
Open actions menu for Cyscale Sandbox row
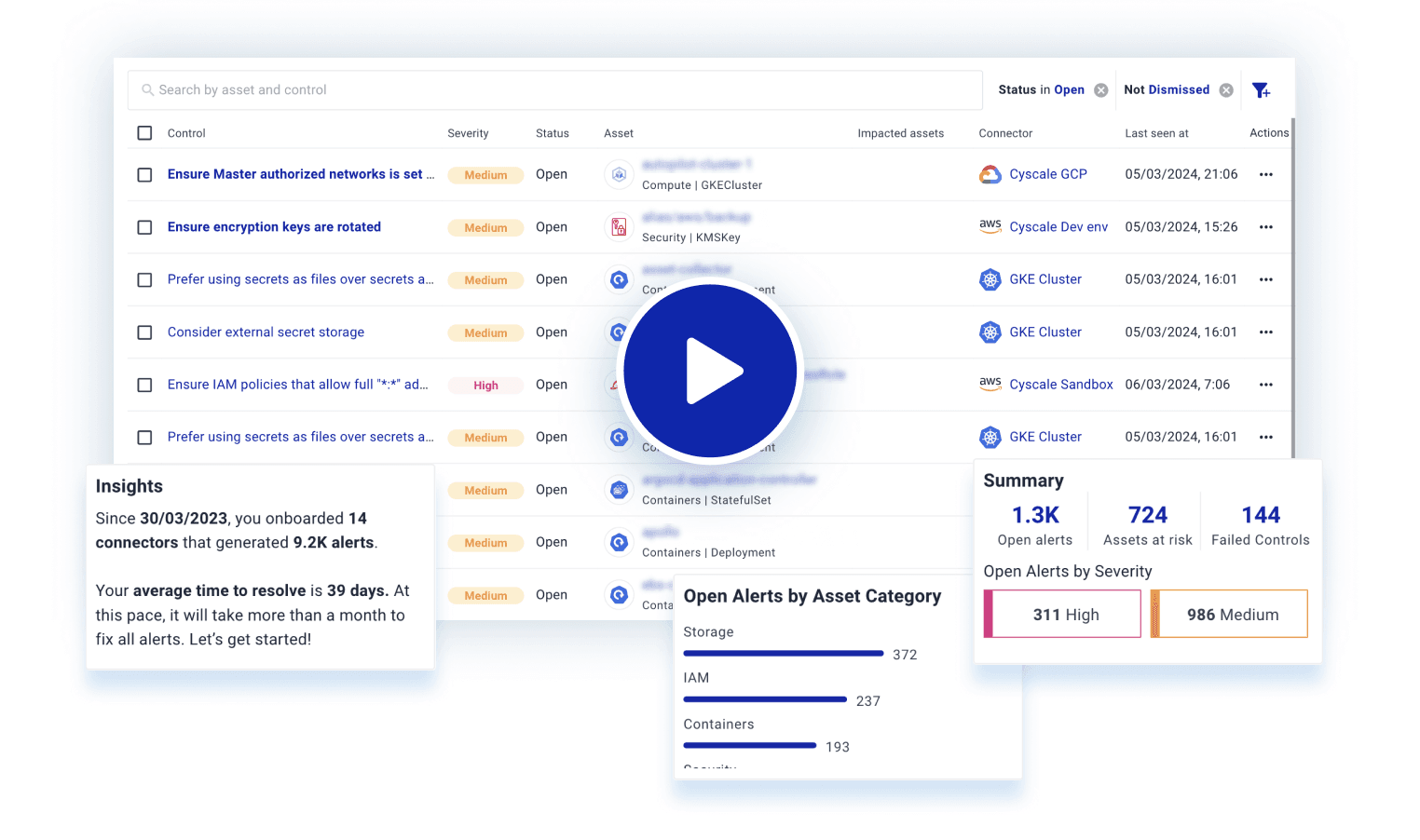pos(1265,385)
